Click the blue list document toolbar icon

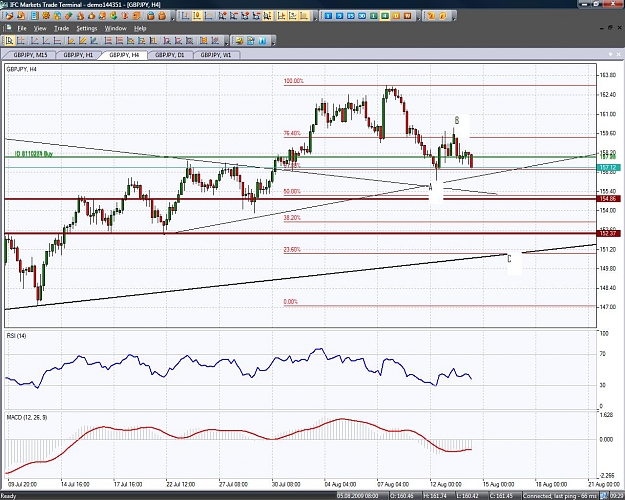35,16
